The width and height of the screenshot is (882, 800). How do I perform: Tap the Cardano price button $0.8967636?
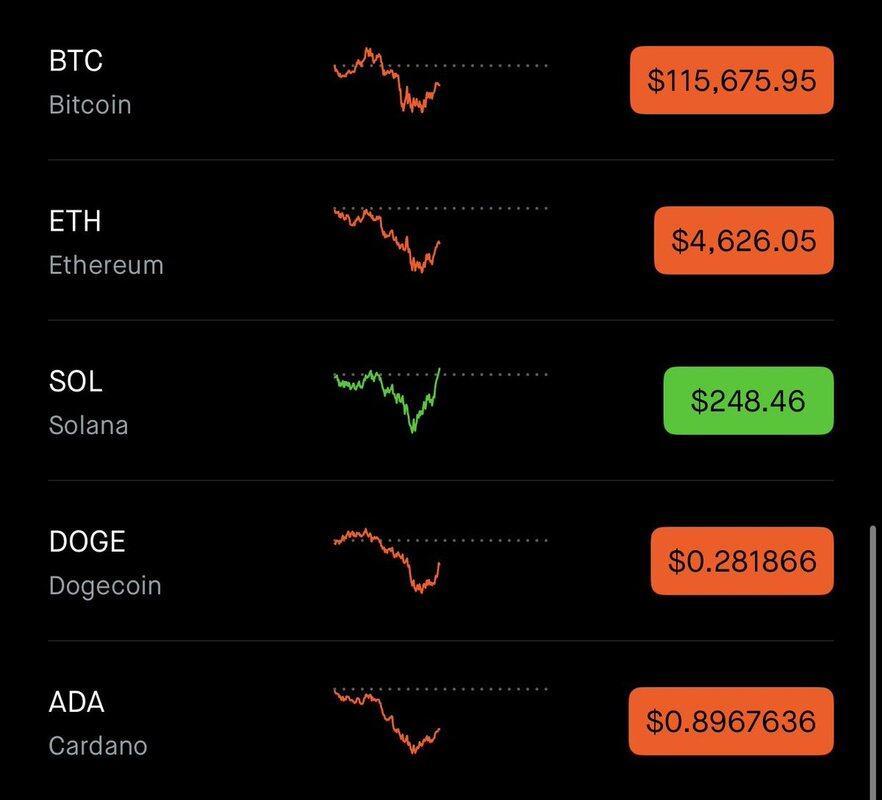(731, 721)
